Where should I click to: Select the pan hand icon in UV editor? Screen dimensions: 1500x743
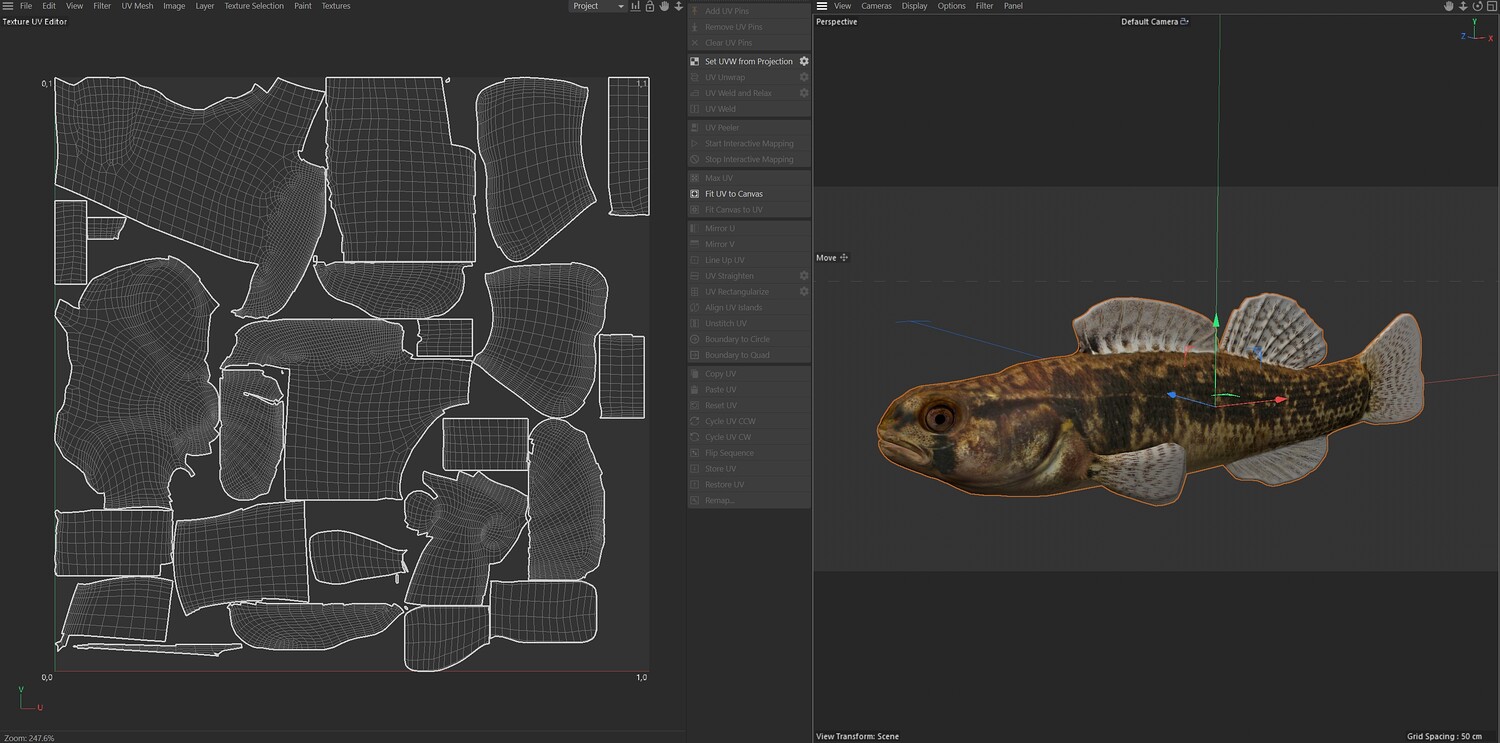[663, 6]
